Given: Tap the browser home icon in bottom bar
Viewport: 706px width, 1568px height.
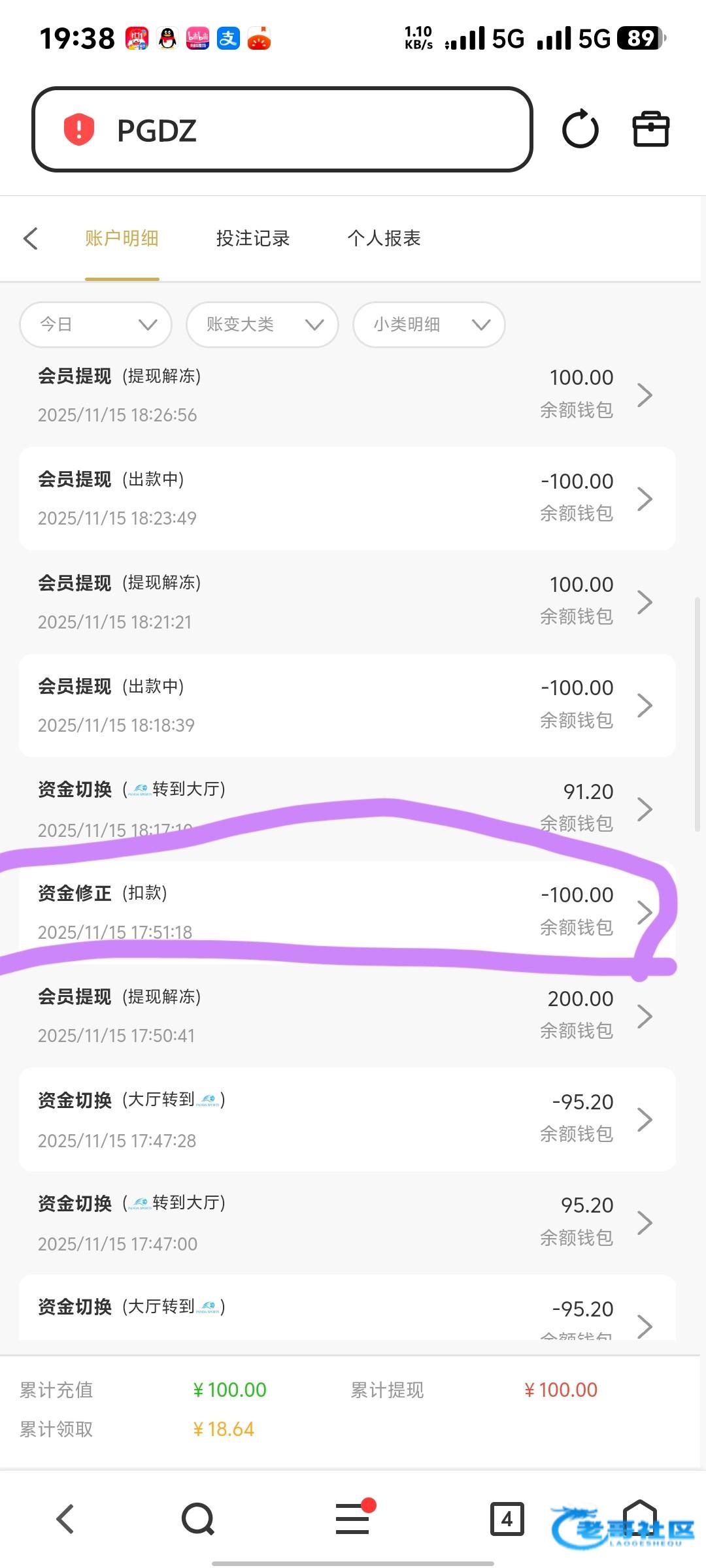Looking at the screenshot, I should point(639,1518).
